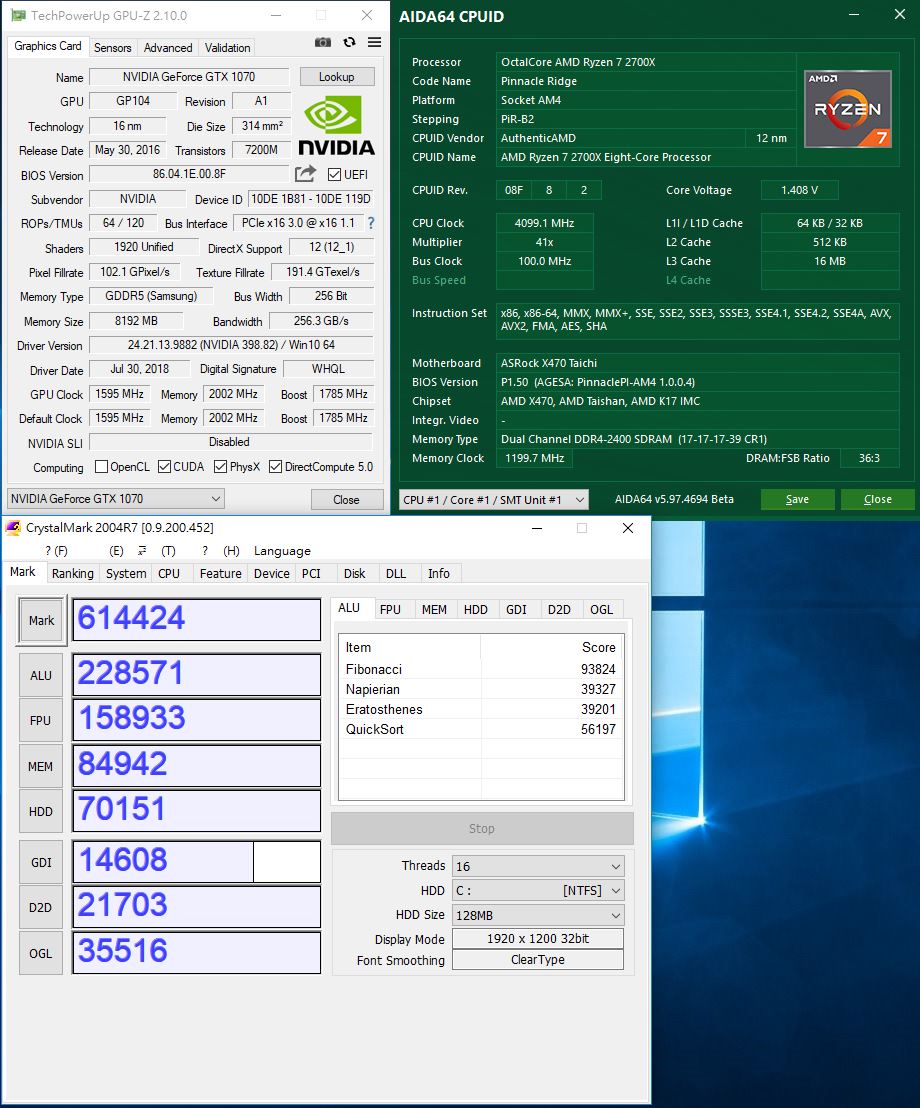The height and width of the screenshot is (1108, 920).
Task: Open the Language menu in CrystalMark
Action: tap(281, 550)
